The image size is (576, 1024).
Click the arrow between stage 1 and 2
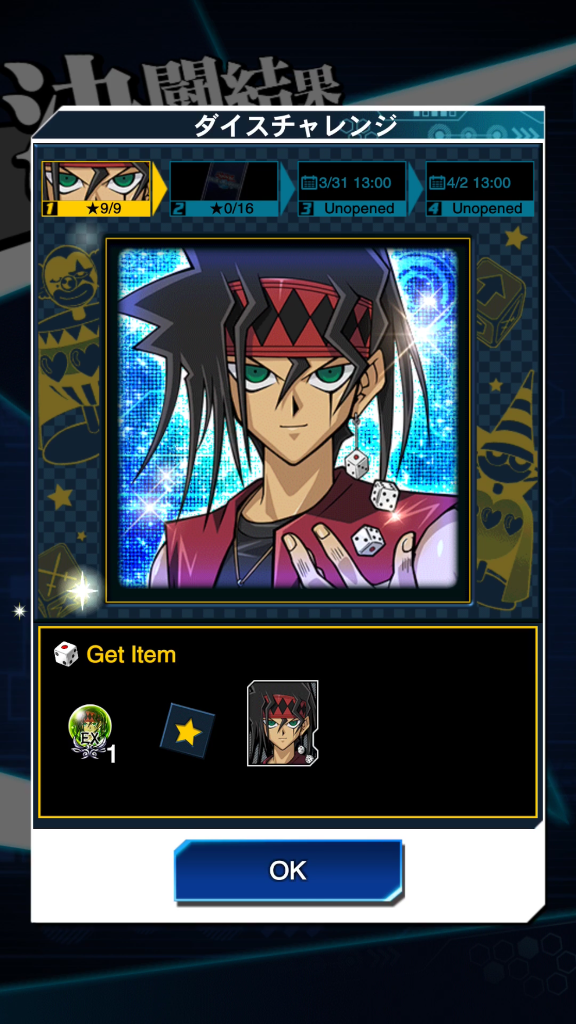point(159,189)
